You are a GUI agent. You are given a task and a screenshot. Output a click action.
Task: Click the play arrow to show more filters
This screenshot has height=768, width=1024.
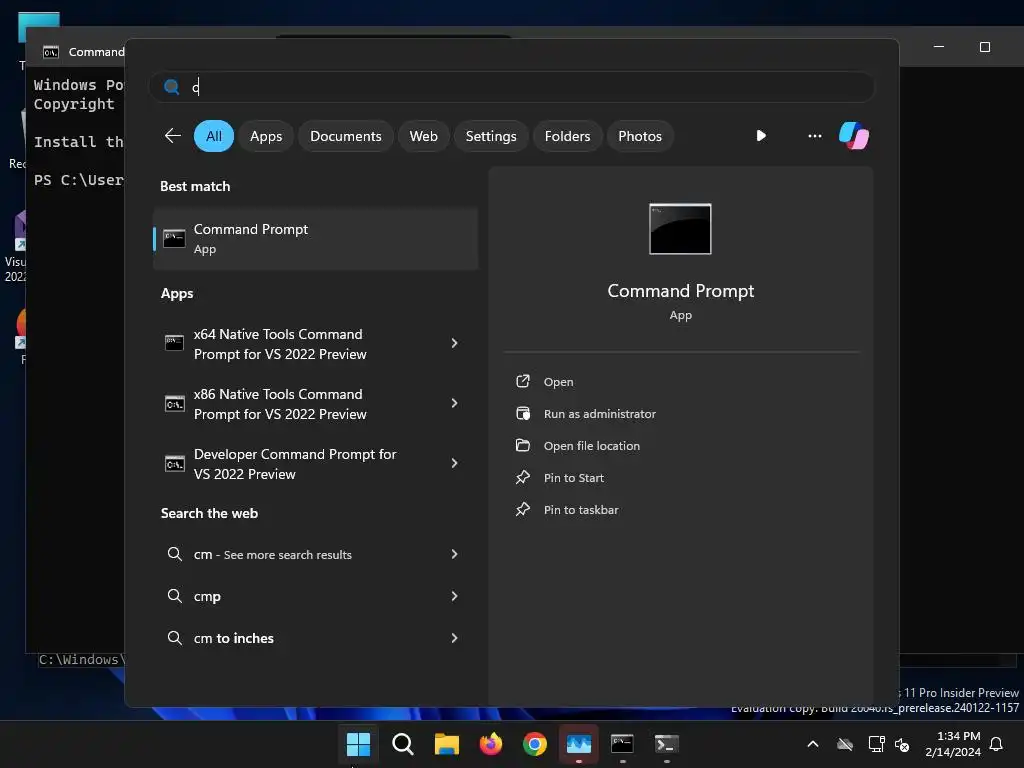click(761, 136)
